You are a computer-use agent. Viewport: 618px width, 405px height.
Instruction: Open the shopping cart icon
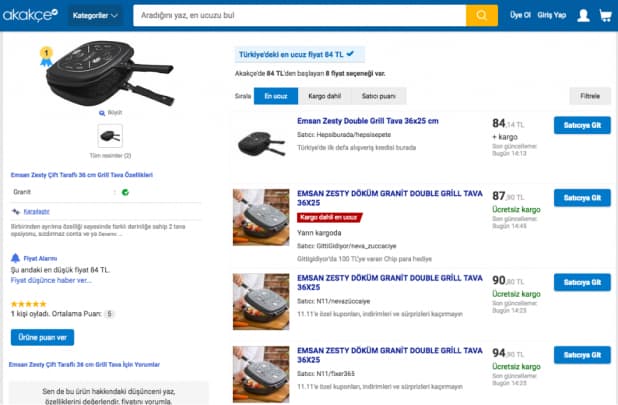605,15
